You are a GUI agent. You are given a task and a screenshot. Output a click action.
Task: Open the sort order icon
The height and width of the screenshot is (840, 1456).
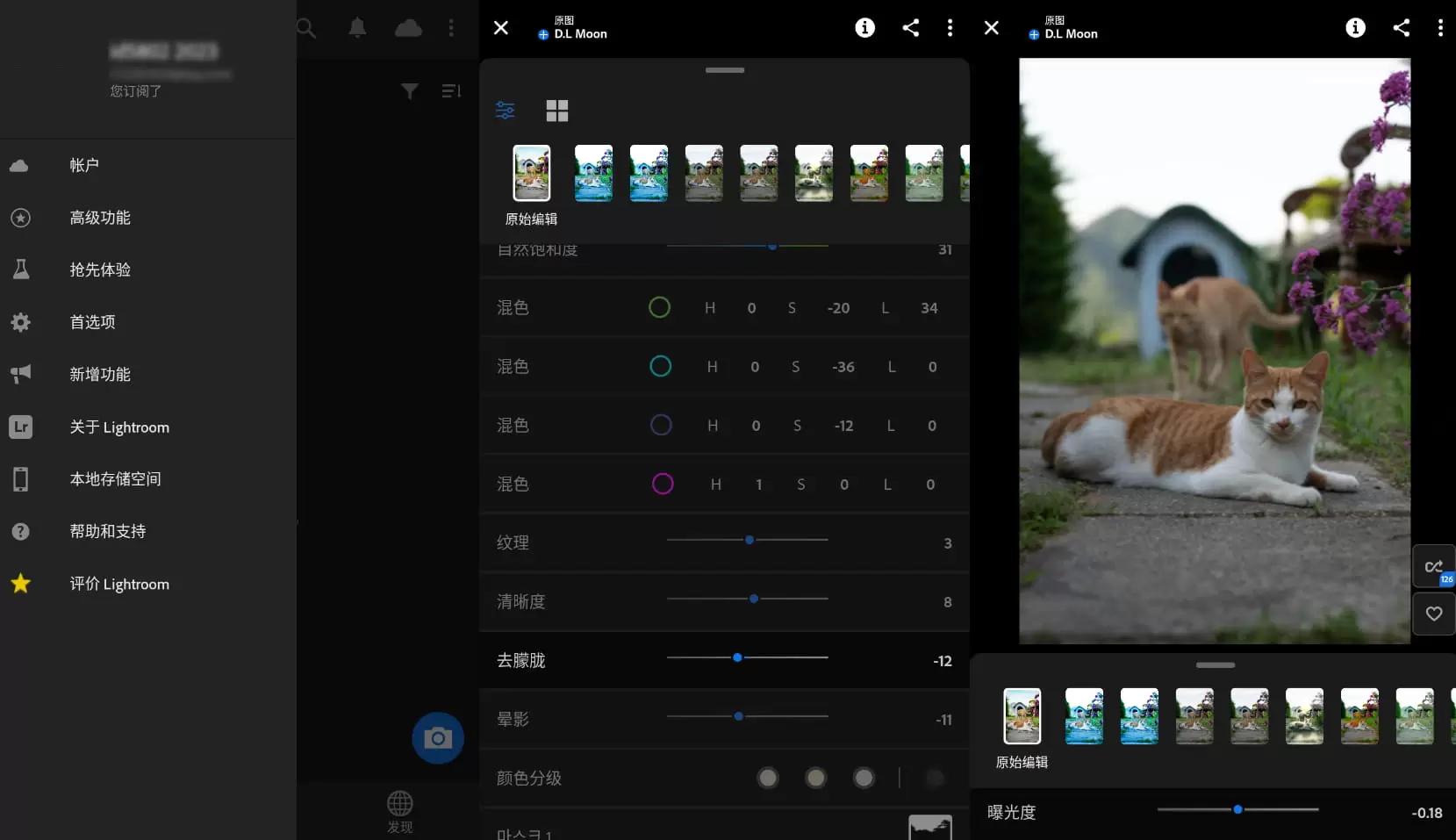click(451, 91)
